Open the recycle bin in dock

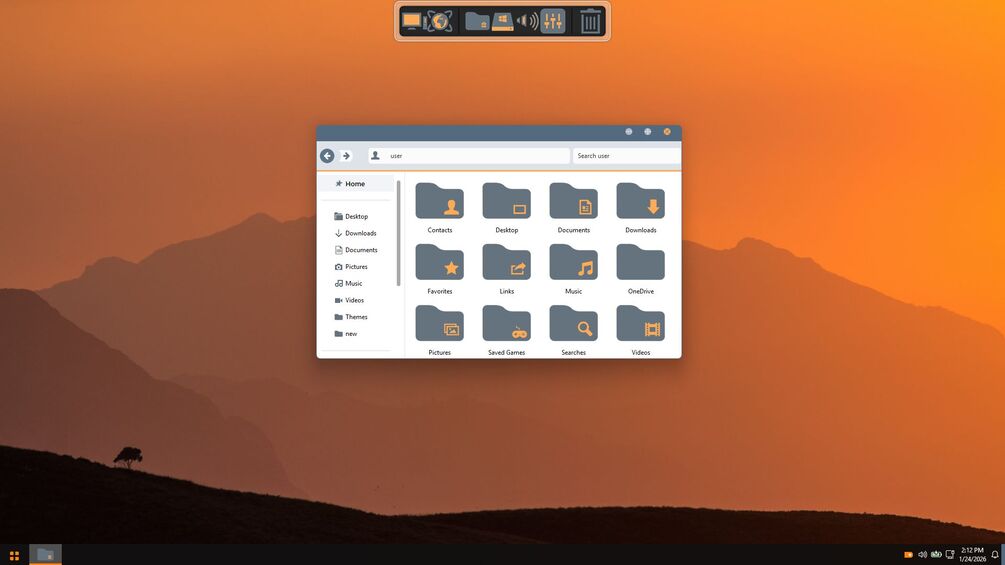point(590,21)
